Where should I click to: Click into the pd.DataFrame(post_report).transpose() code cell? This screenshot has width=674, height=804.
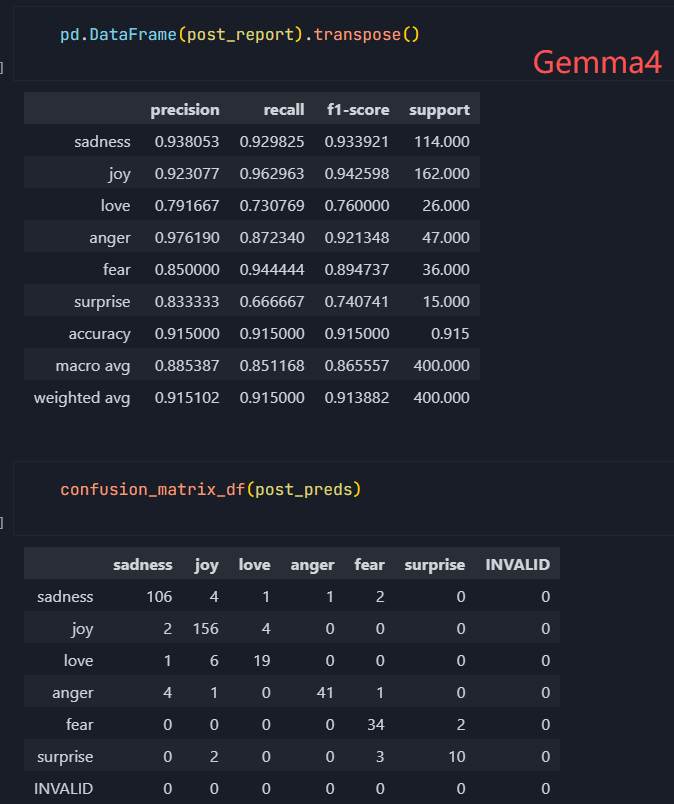click(x=343, y=43)
